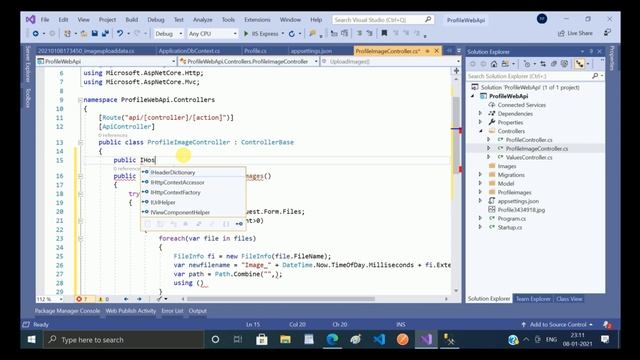Switch to the appsettings.json tab
640x360 pixels.
(311, 51)
